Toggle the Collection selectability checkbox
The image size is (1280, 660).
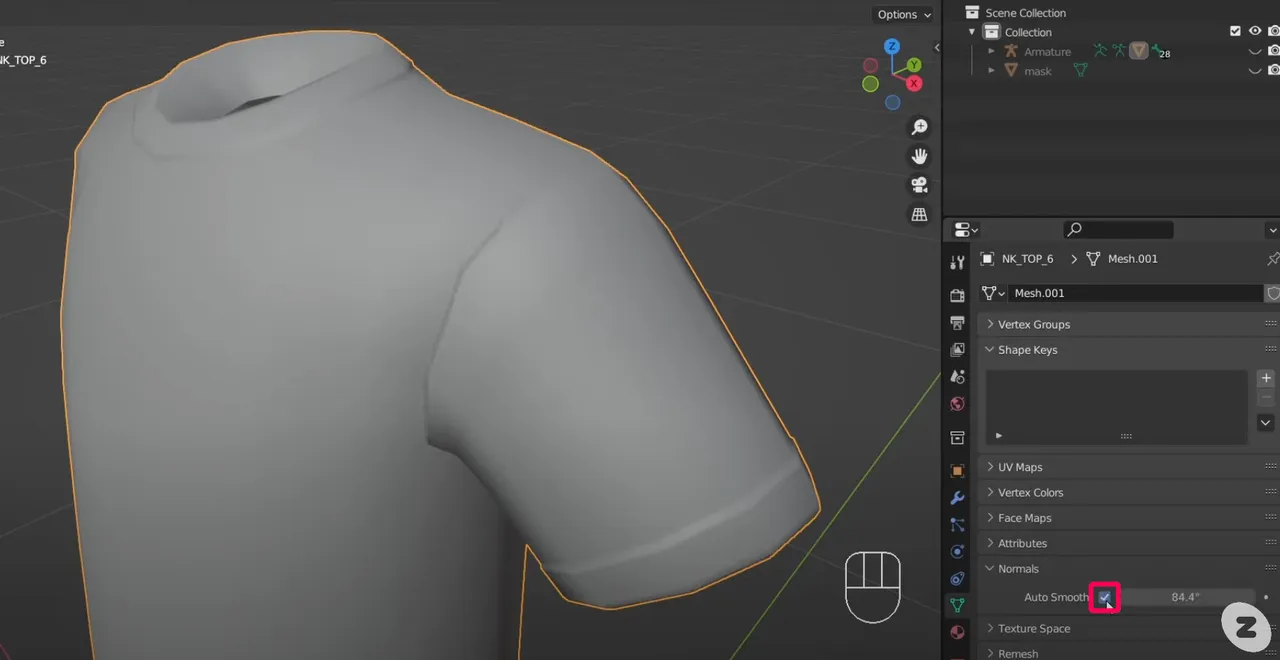pyautogui.click(x=1236, y=31)
